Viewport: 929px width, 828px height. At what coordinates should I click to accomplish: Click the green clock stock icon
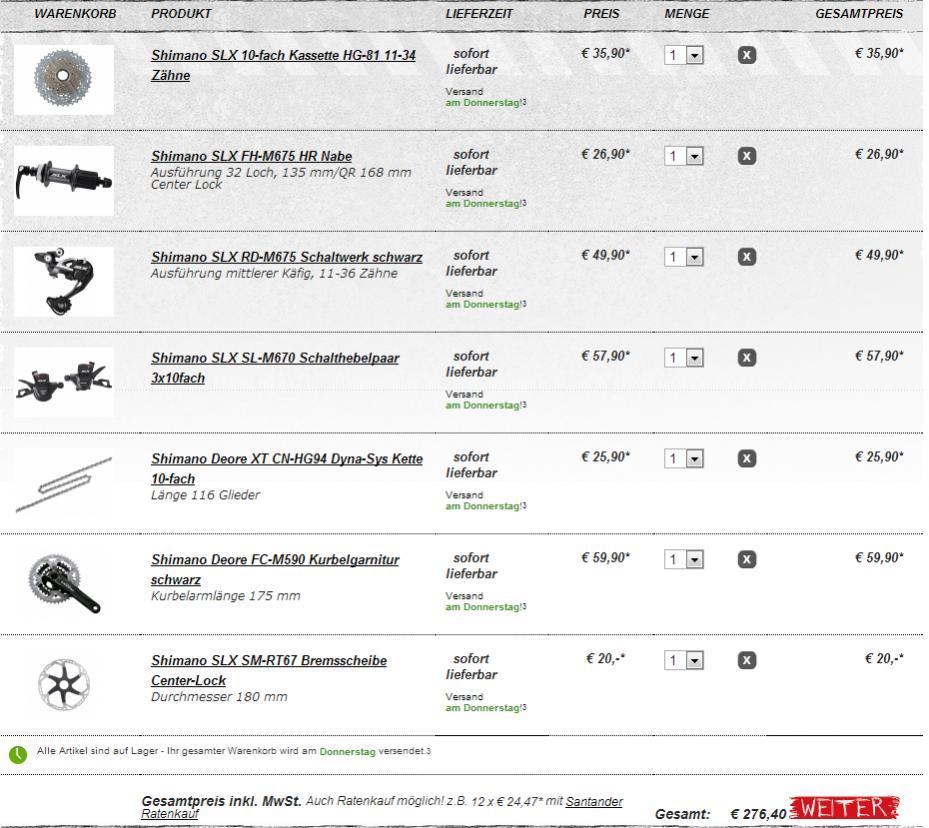tap(18, 754)
